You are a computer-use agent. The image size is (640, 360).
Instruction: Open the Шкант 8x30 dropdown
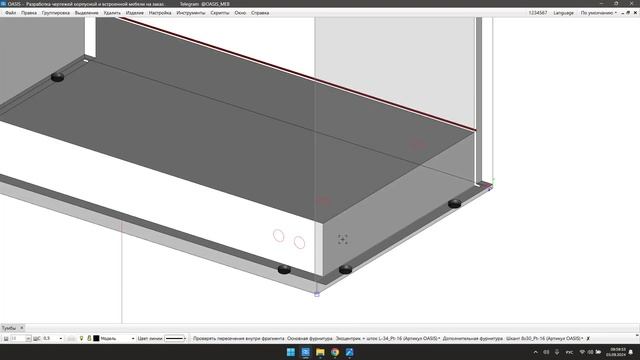coord(544,338)
